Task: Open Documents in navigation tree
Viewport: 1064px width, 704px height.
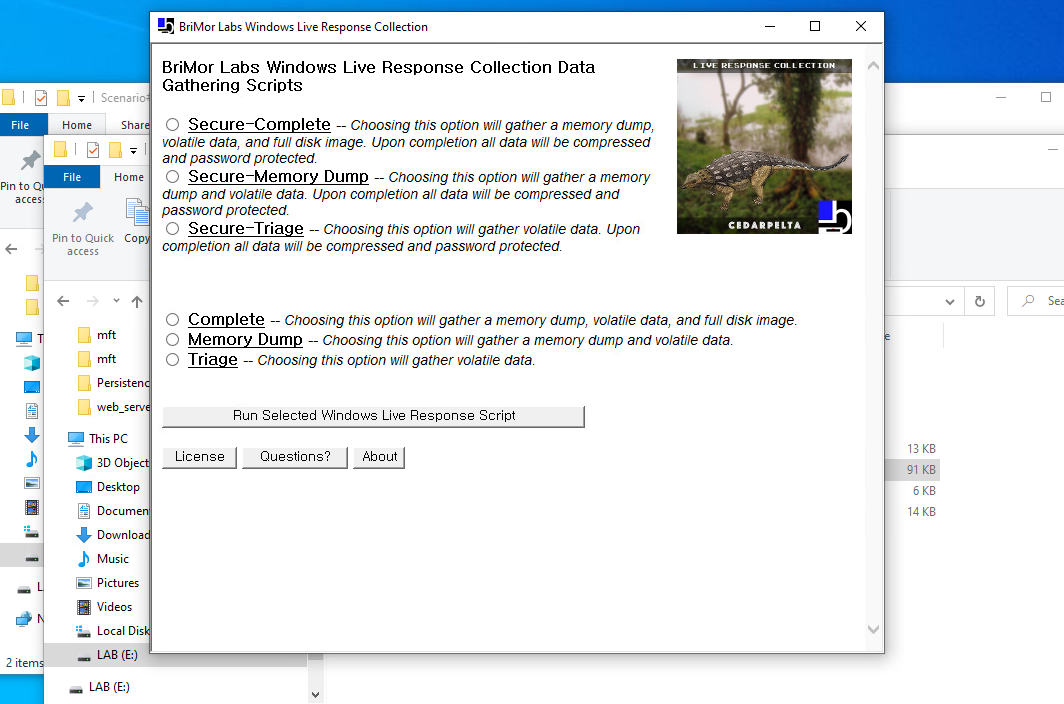Action: point(113,511)
